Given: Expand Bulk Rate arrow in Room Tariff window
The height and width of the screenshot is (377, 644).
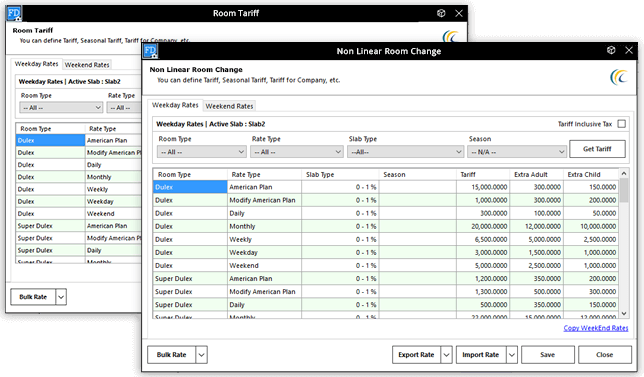Looking at the screenshot, I should (x=61, y=297).
